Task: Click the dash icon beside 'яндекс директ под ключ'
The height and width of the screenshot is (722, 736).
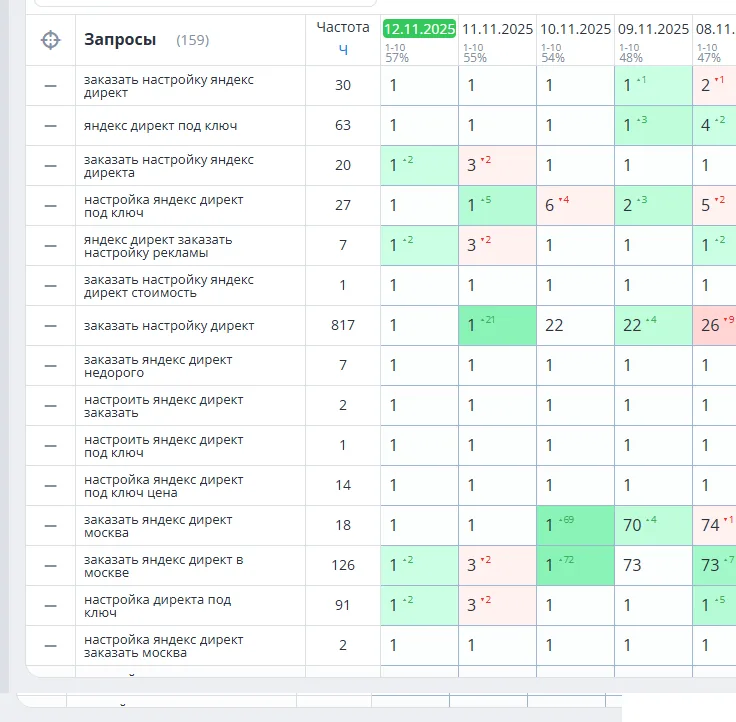Action: tap(51, 126)
